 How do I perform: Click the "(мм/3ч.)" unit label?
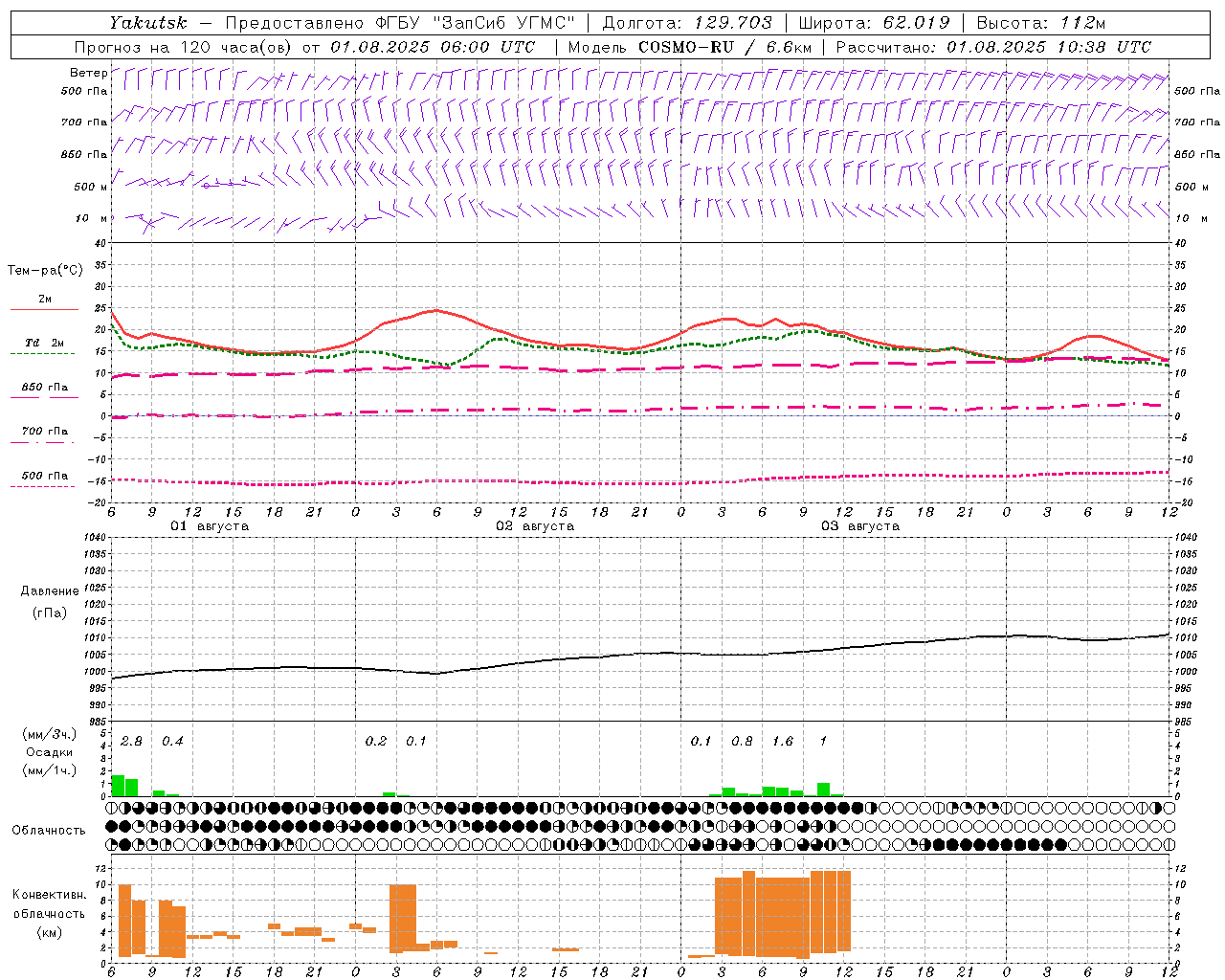point(50,734)
